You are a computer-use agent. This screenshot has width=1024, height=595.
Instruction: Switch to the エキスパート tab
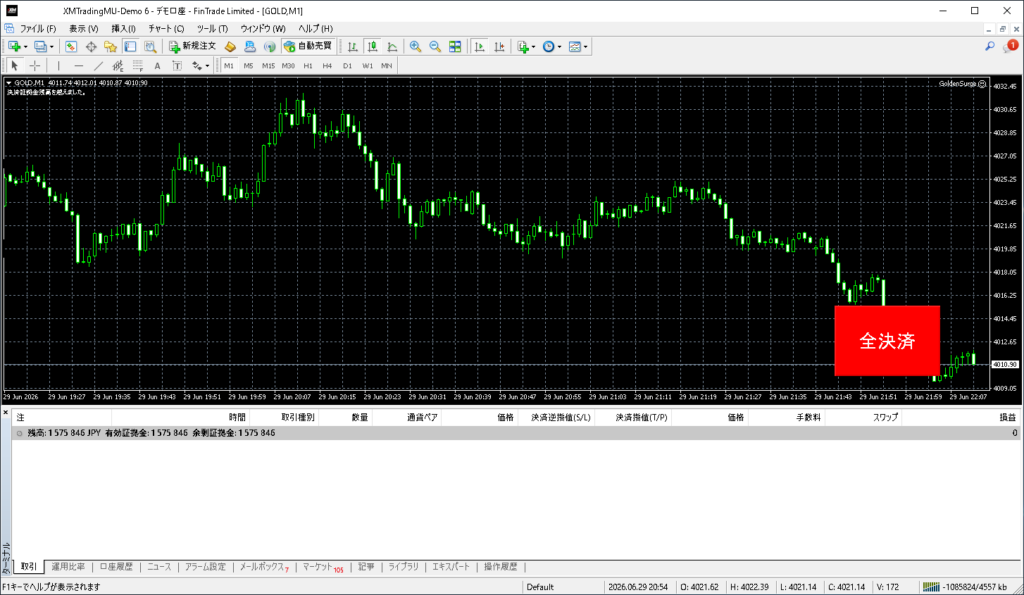[x=451, y=567]
